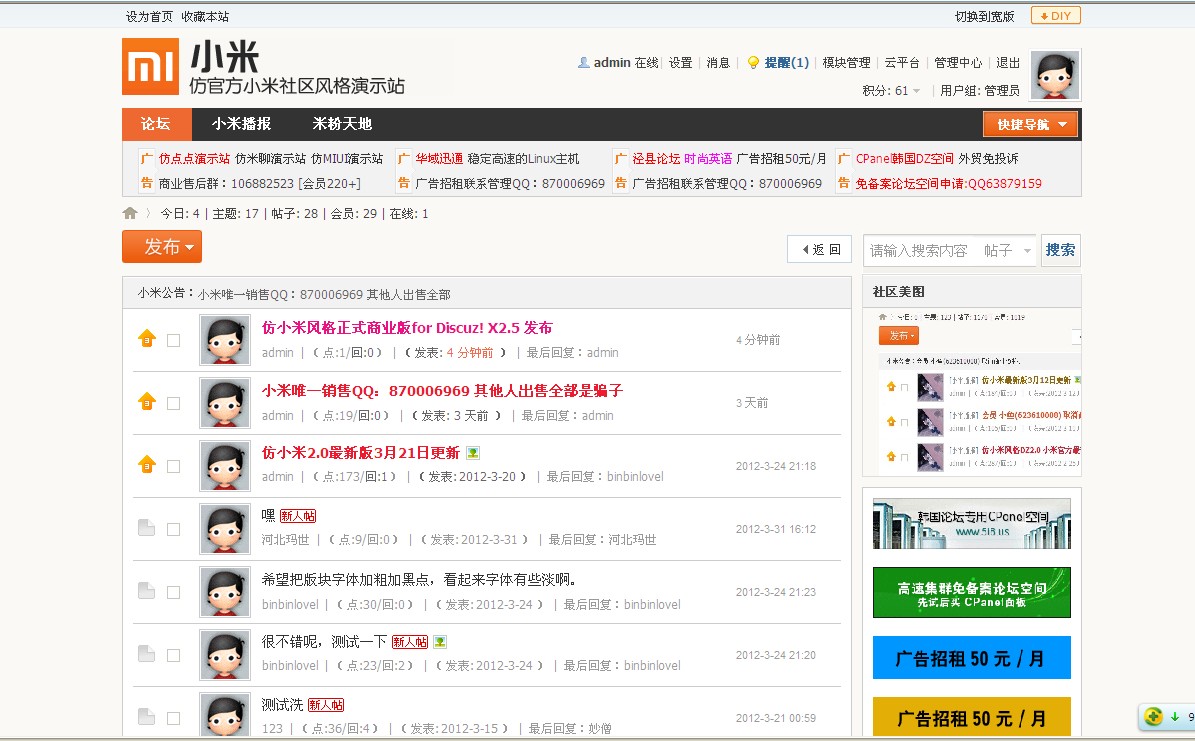
Task: Open the 发布 post dropdown button
Action: pos(162,246)
